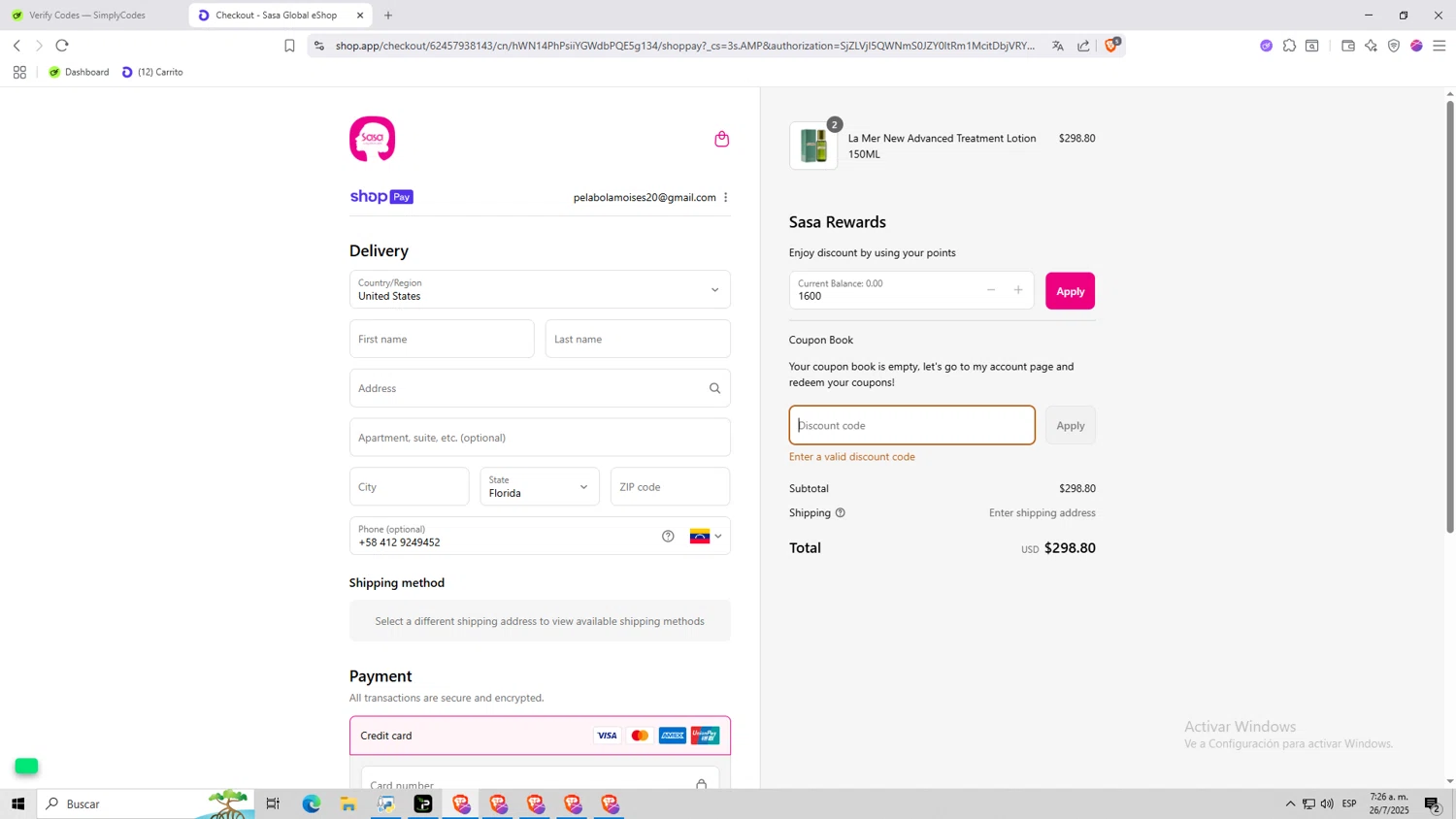Open the browser main hamburger menu
1456x819 pixels.
(x=1439, y=46)
